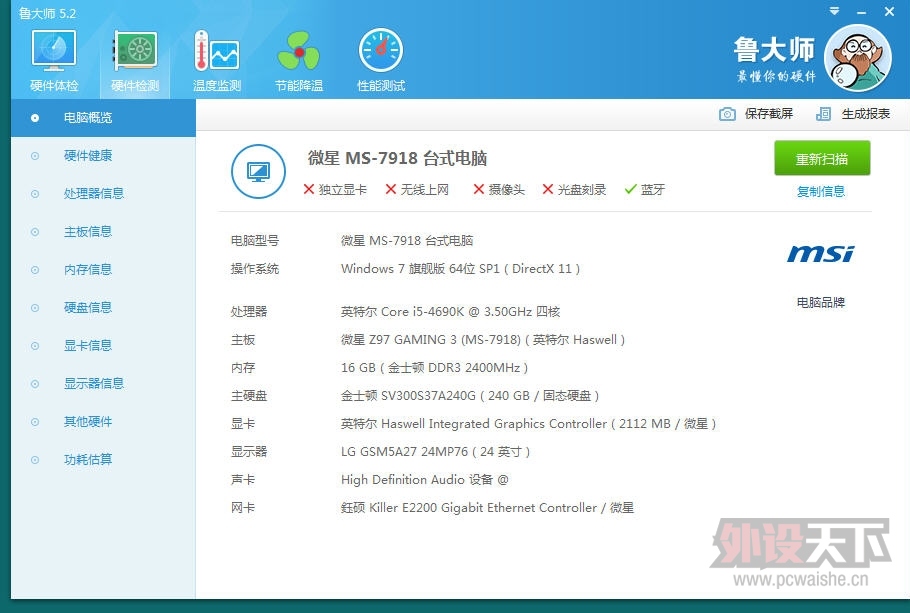
Task: Select 电脑概览 in the sidebar
Action: coord(103,118)
